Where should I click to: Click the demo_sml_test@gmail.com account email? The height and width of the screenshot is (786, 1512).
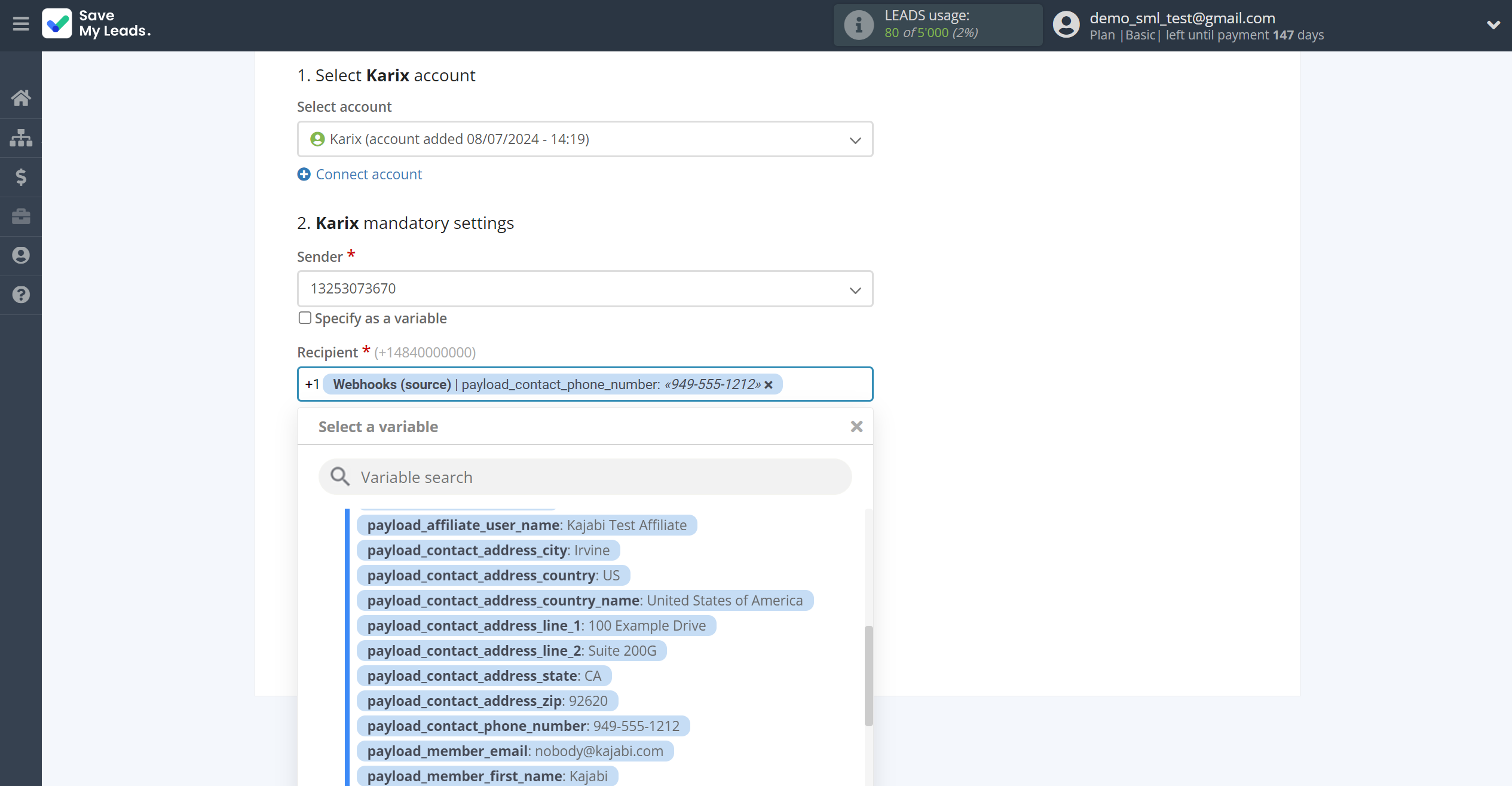click(1182, 18)
